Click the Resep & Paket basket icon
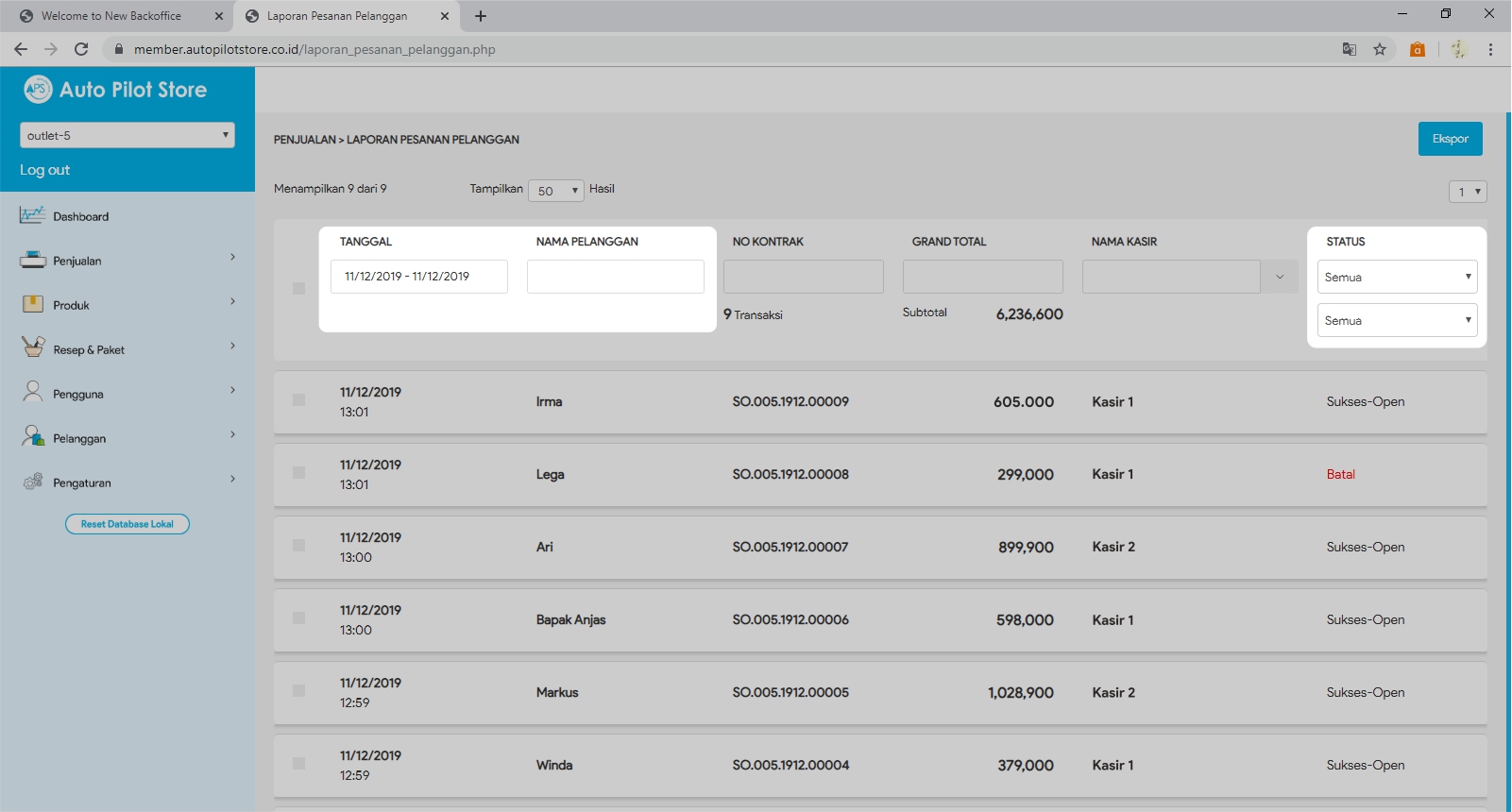 (x=32, y=347)
